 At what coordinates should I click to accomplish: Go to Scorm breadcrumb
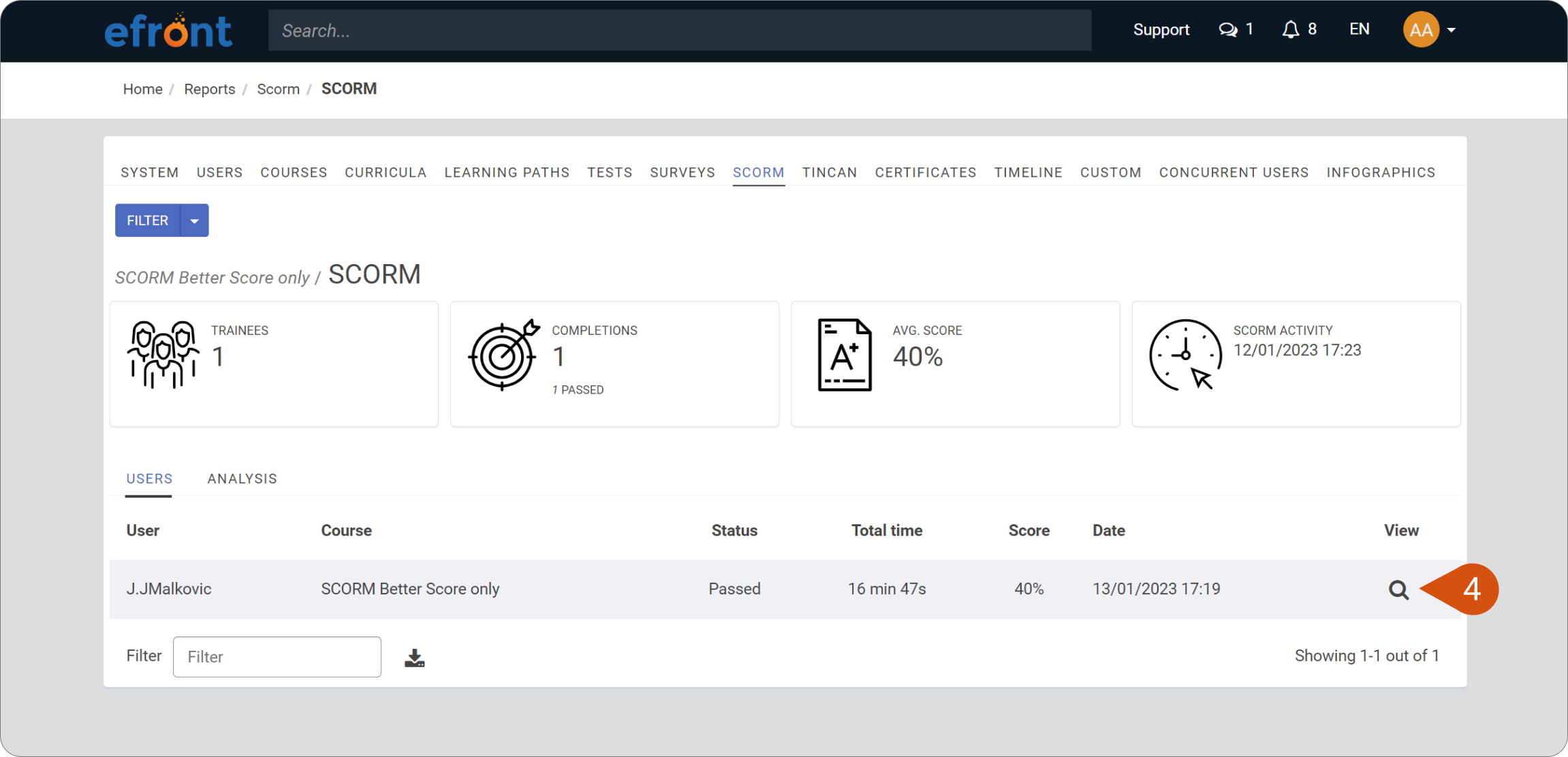tap(278, 89)
